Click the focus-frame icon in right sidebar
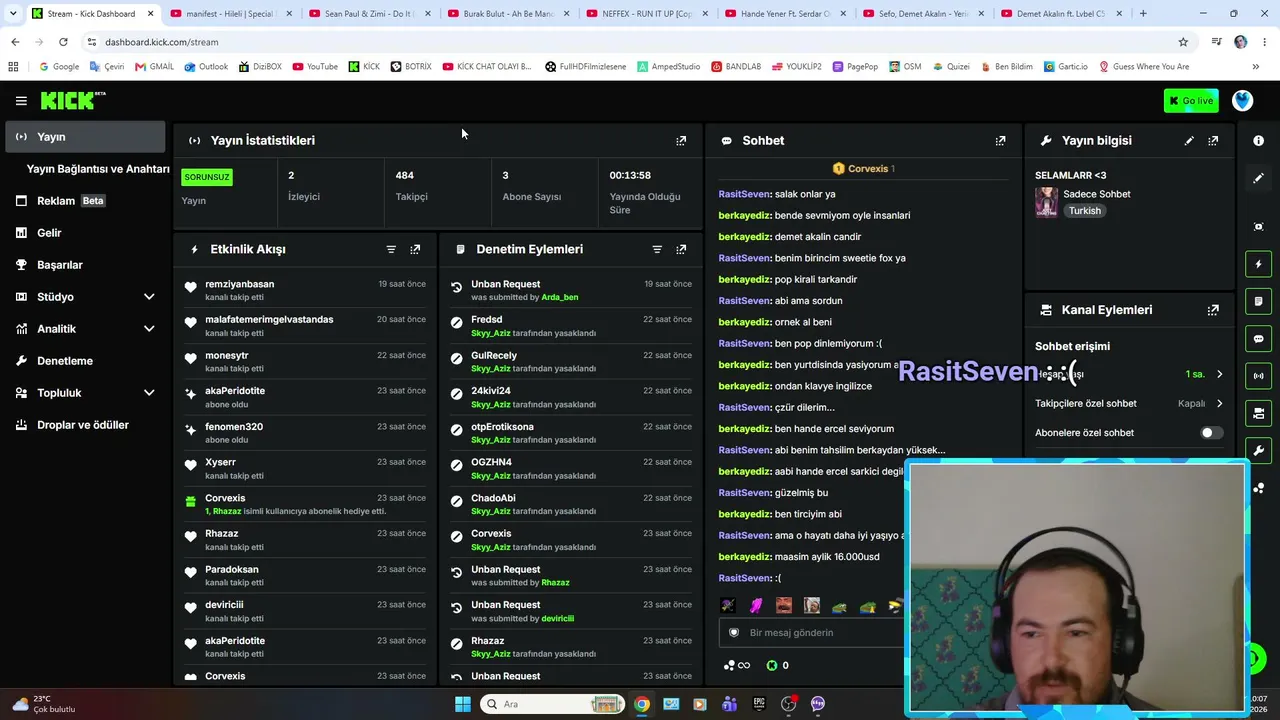Viewport: 1280px width, 720px height. click(1258, 227)
